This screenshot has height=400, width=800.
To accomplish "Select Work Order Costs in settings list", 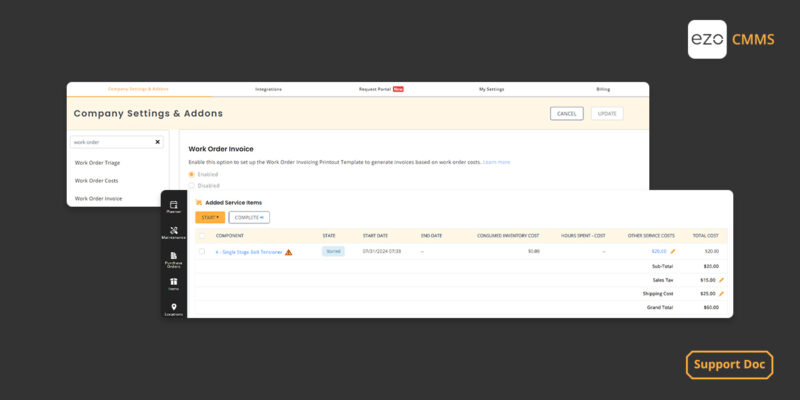I will point(97,181).
